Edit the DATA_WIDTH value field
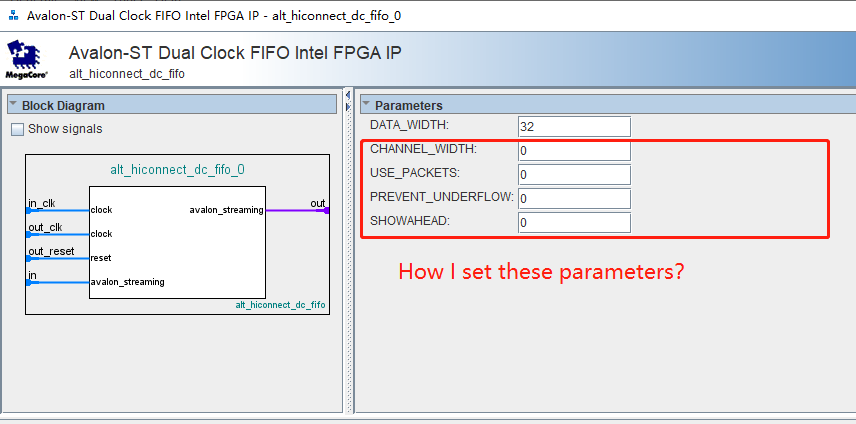The image size is (856, 424). [574, 127]
